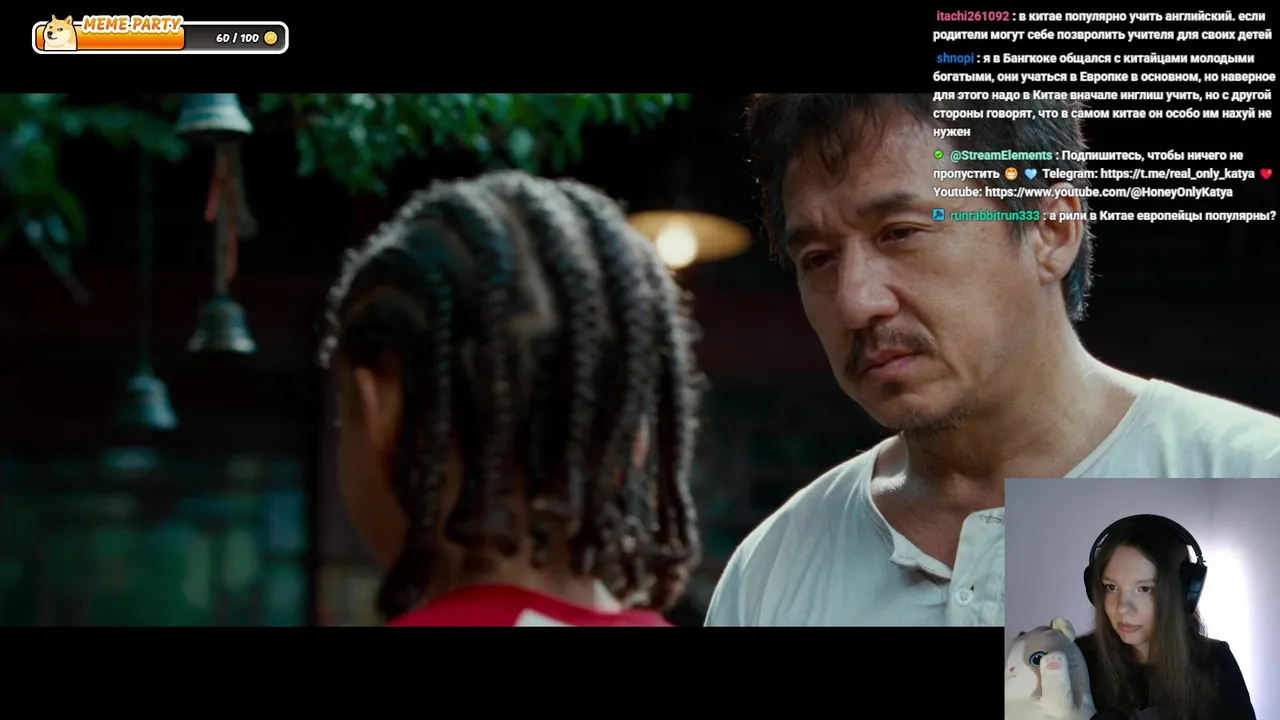Click username @StreamElements in chat
Viewport: 1280px width, 720px height.
coord(1001,155)
